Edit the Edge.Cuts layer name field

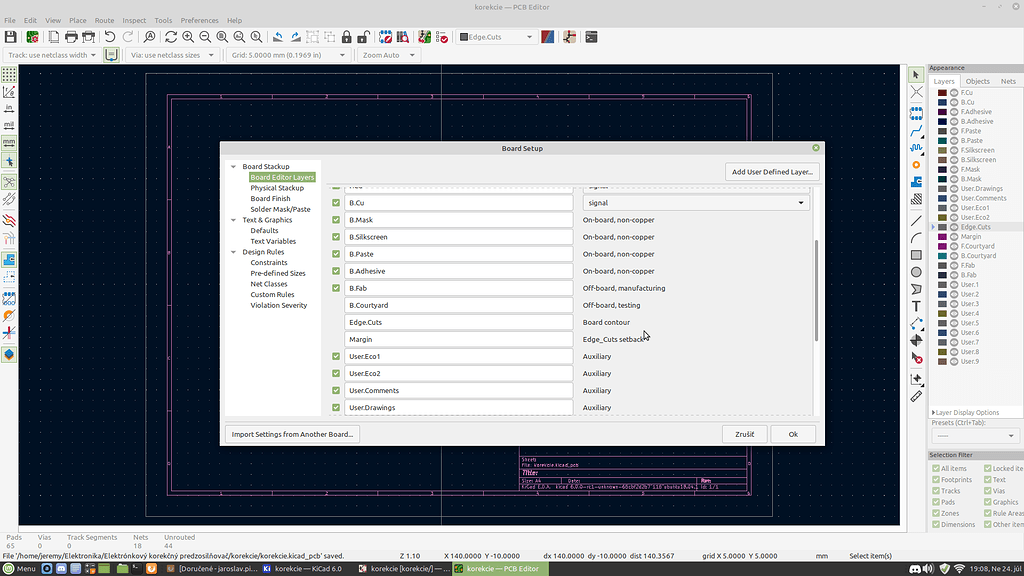(458, 323)
